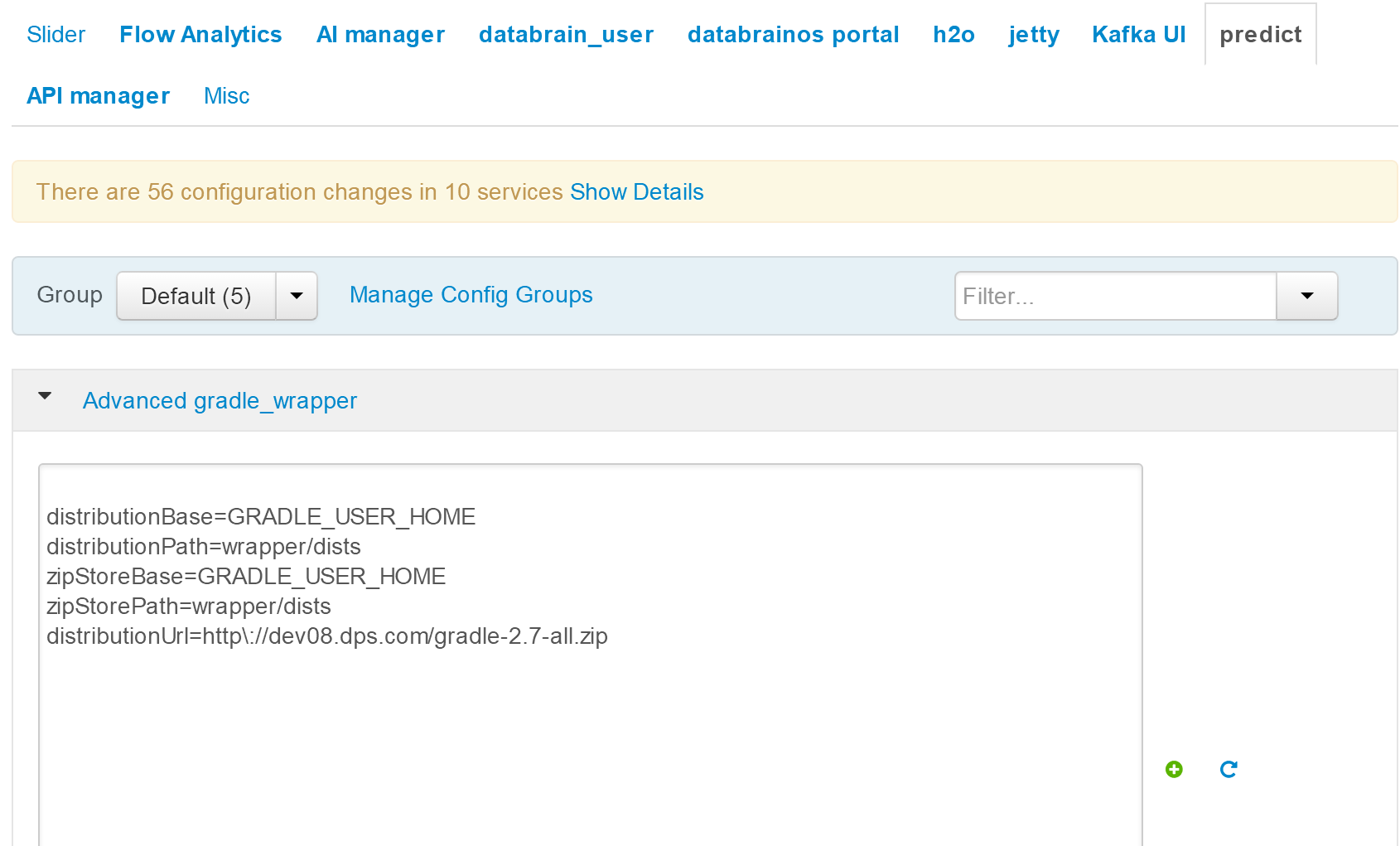Viewport: 1400px width, 846px height.
Task: Click into the Filter input field
Action: pyautogui.click(x=1115, y=296)
